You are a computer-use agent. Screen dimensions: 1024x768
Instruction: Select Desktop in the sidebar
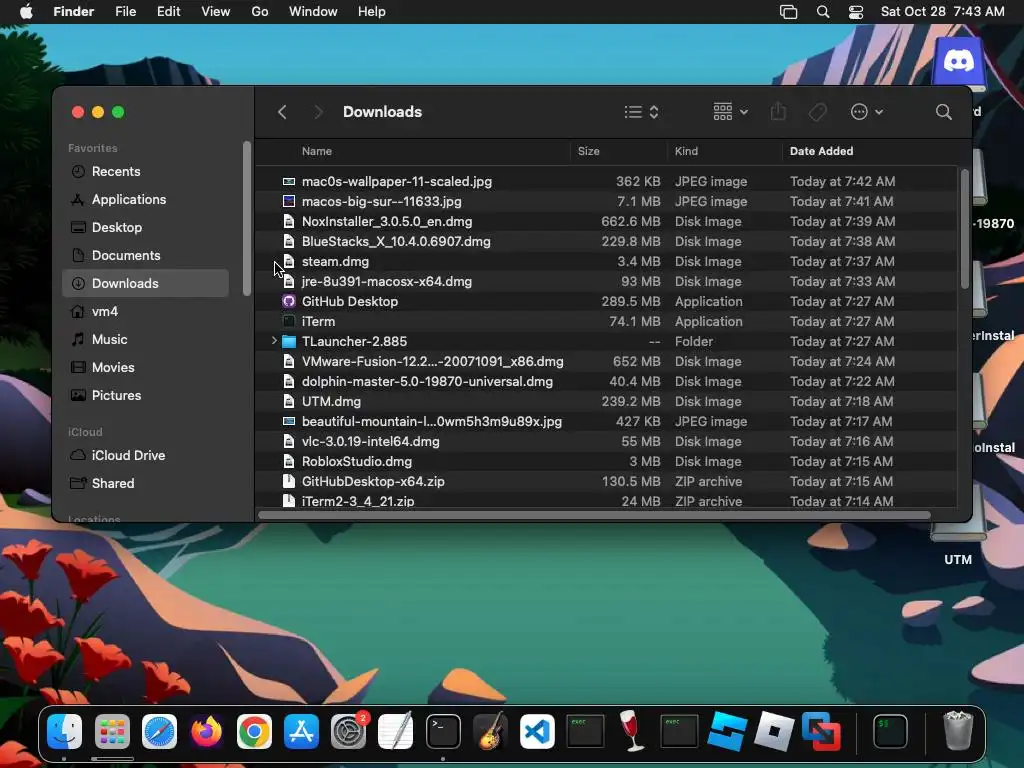pos(145,227)
